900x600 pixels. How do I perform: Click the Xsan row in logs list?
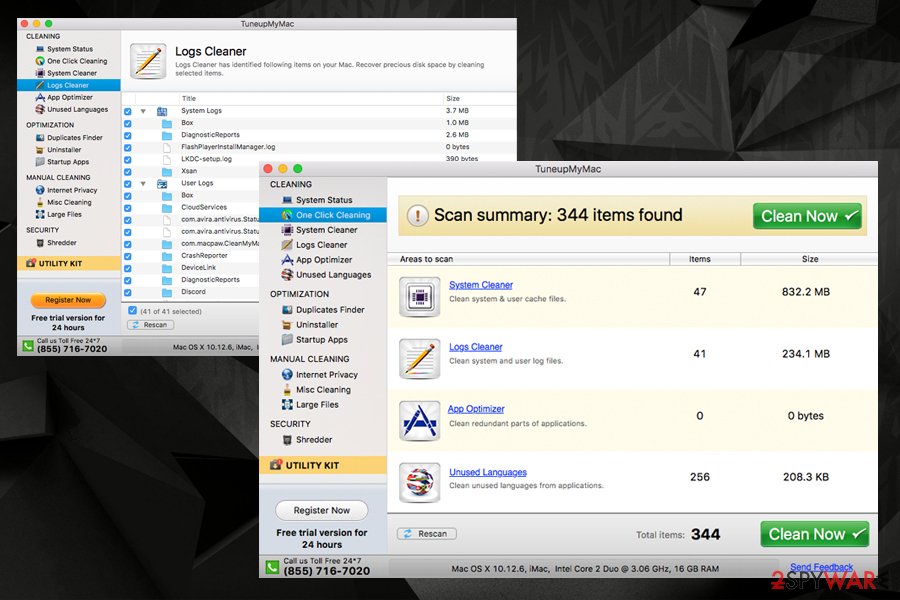pos(189,171)
